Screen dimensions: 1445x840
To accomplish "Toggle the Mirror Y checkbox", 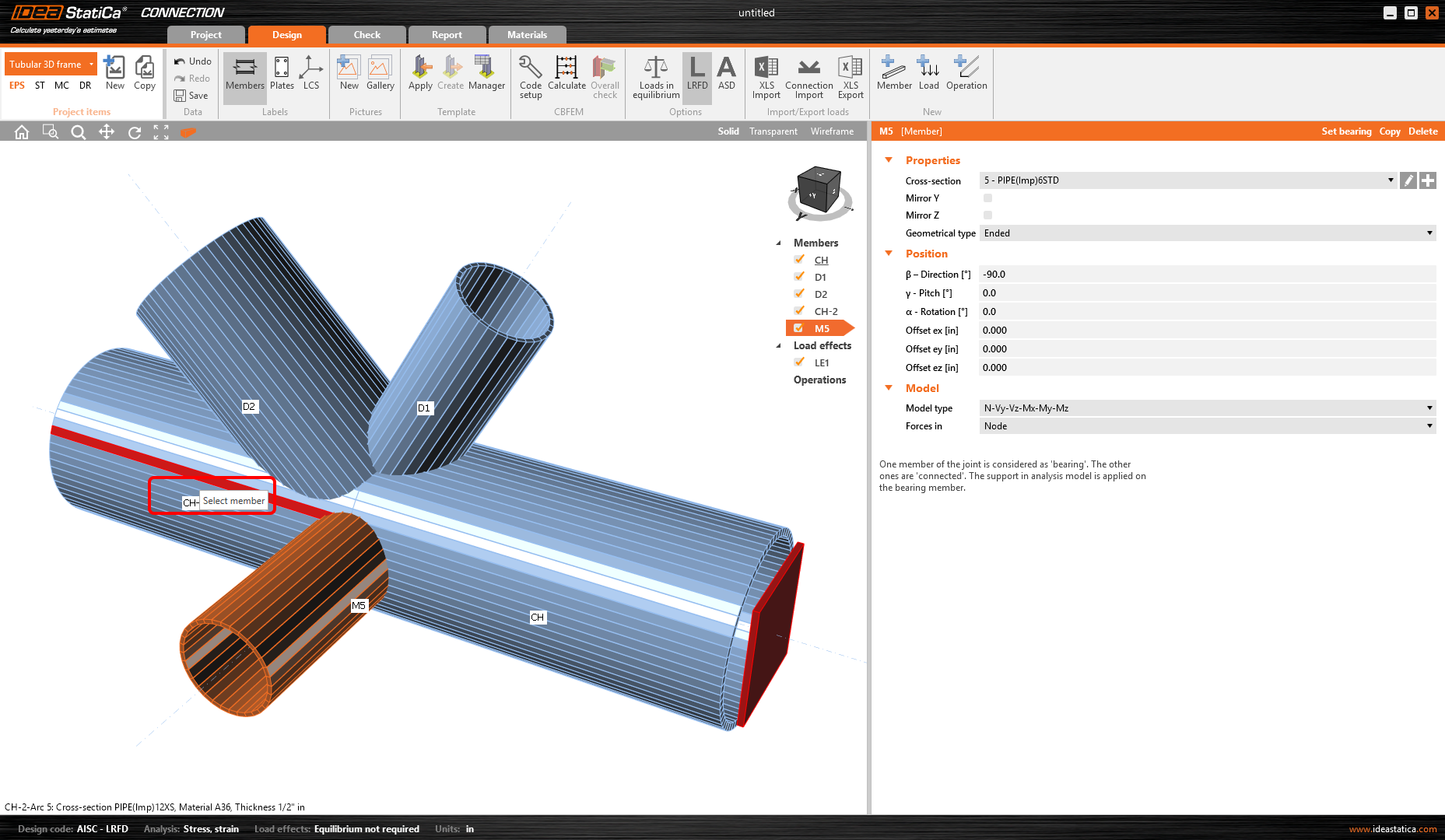I will pos(987,198).
